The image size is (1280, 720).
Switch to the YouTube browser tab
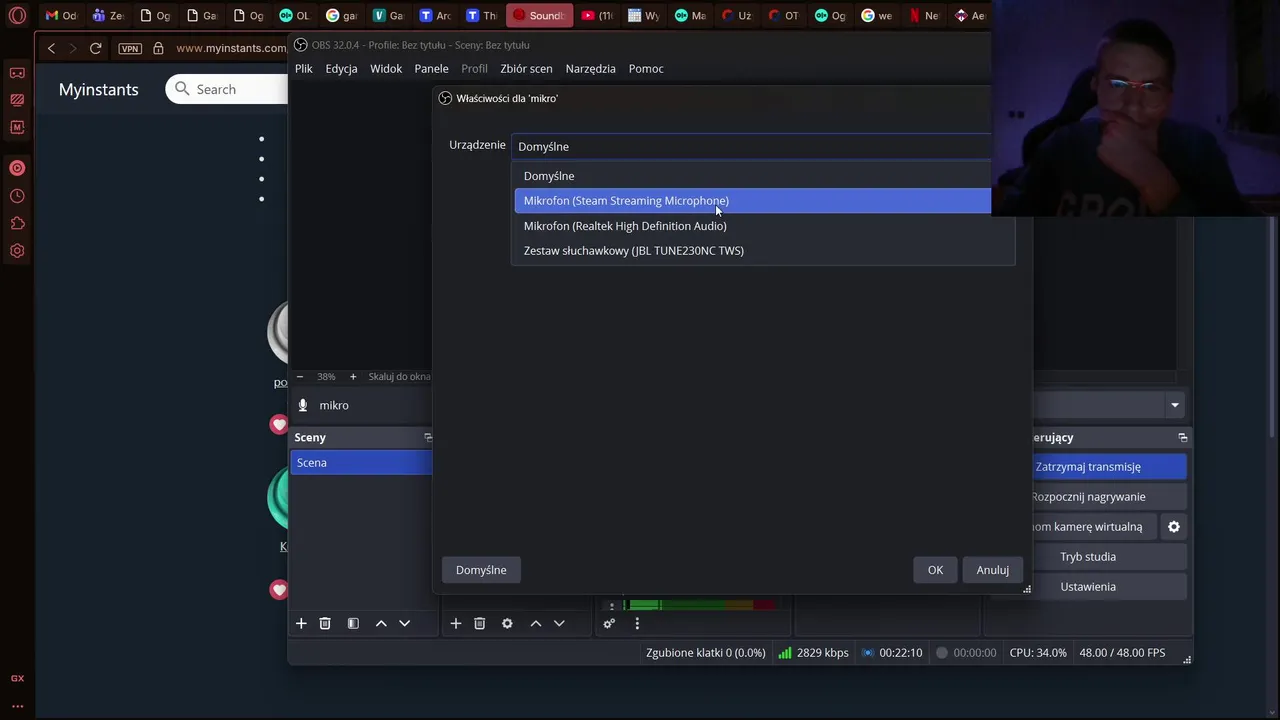pos(597,15)
